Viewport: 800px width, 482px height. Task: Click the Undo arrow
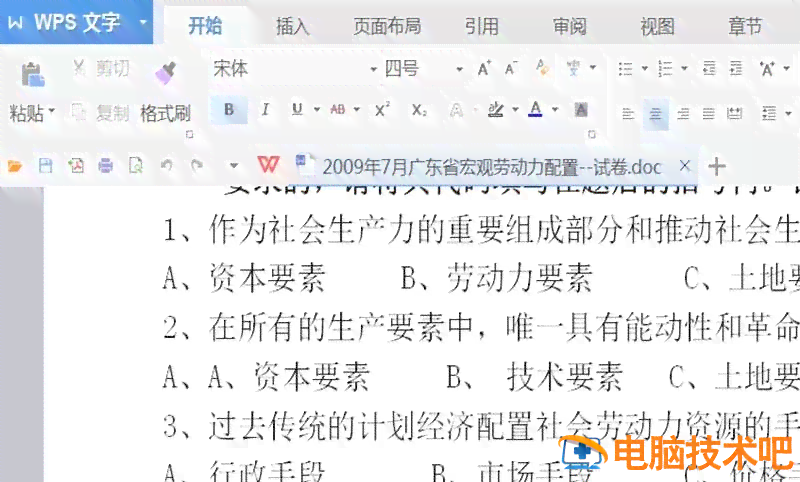(x=166, y=165)
